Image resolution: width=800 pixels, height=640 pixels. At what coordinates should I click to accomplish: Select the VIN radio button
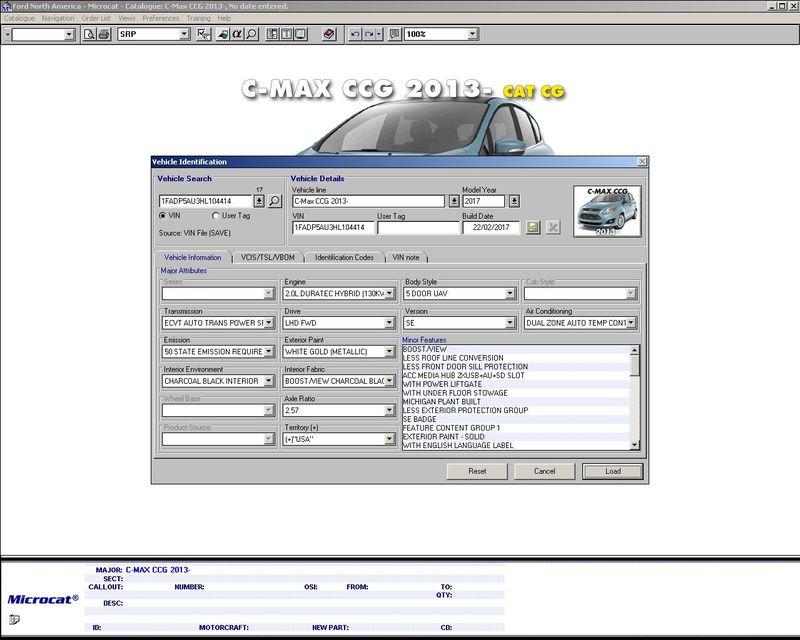[163, 216]
